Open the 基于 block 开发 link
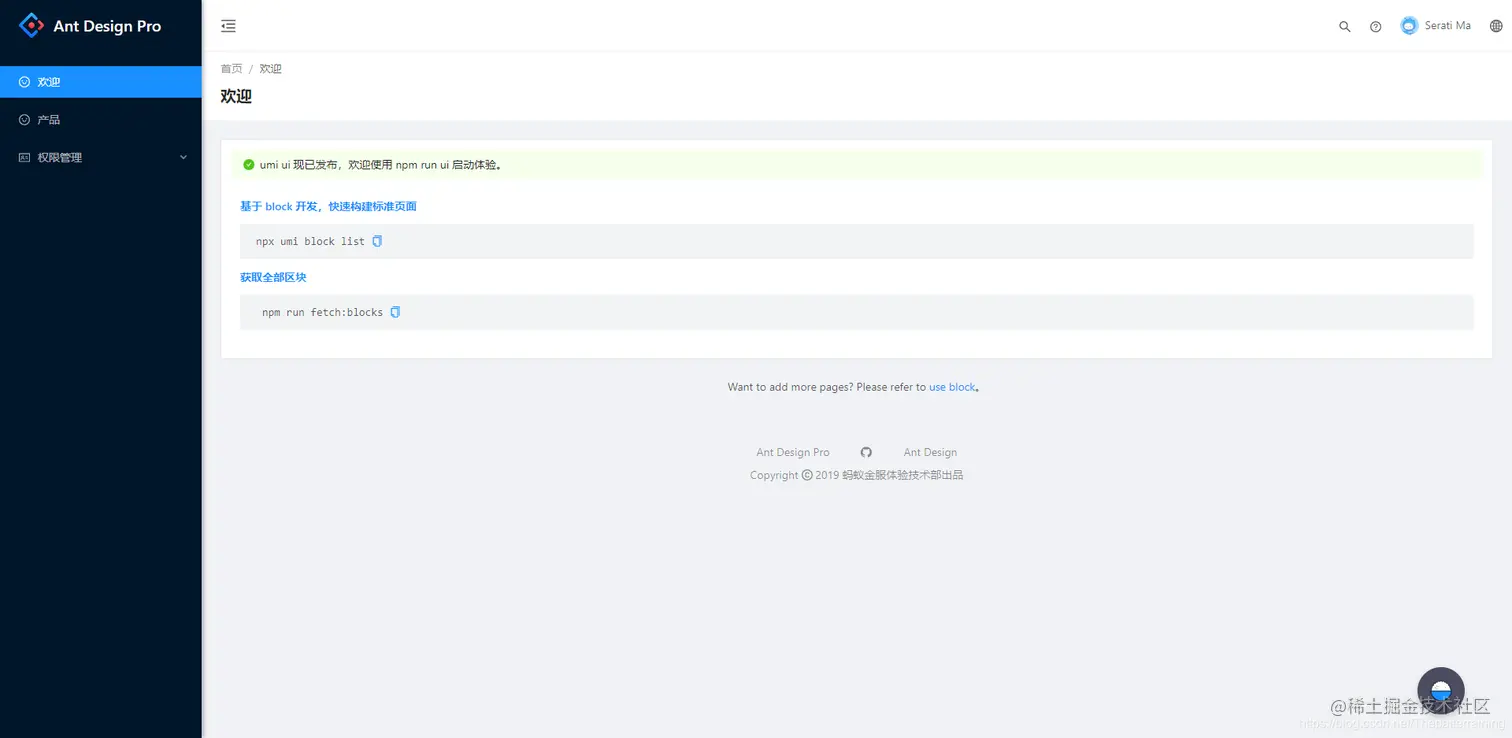Screen dimensions: 1512x738 pyautogui.click(x=329, y=206)
